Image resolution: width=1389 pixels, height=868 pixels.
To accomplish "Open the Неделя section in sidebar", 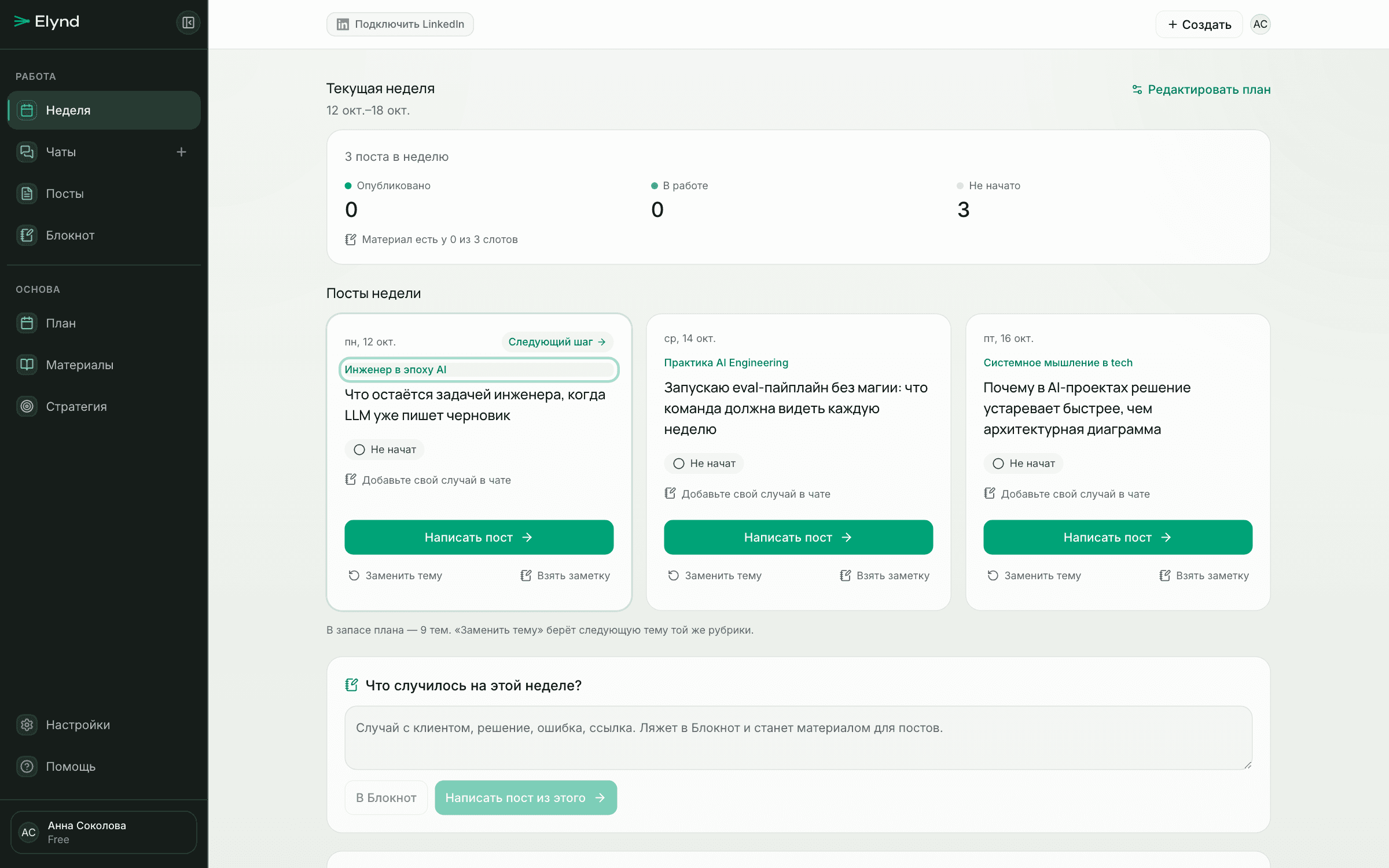I will [104, 110].
